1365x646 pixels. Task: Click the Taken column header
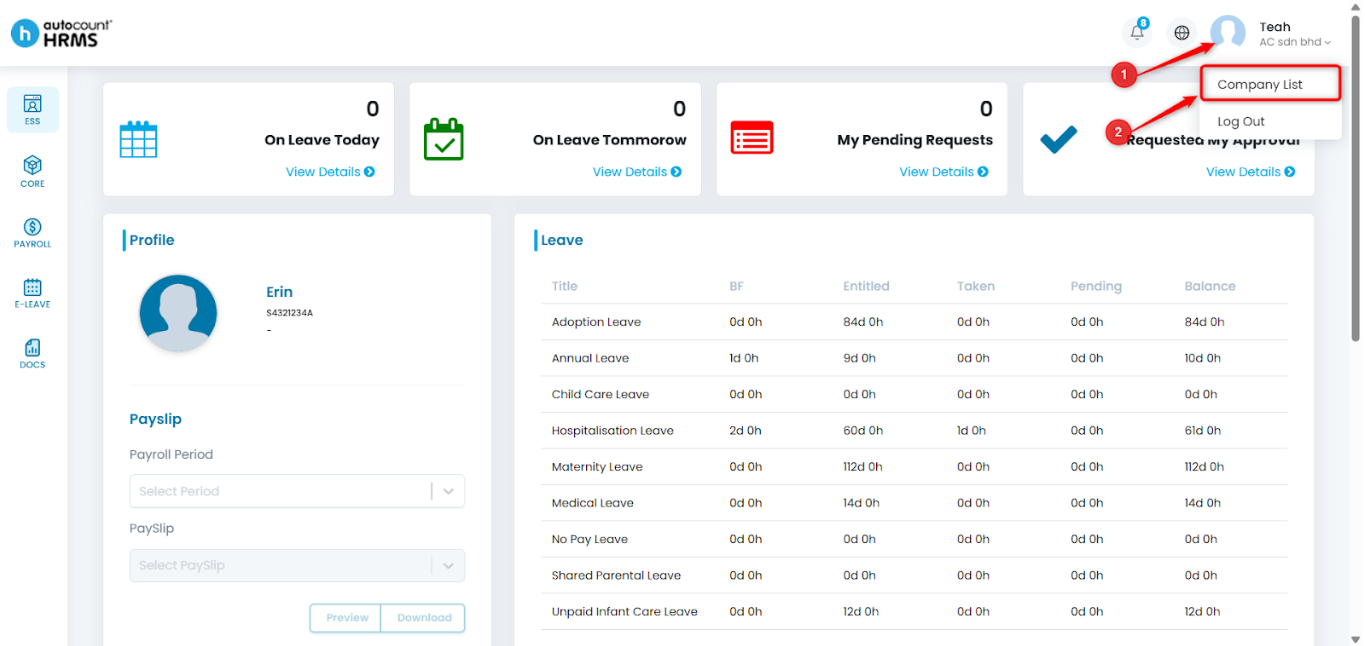[x=976, y=286]
